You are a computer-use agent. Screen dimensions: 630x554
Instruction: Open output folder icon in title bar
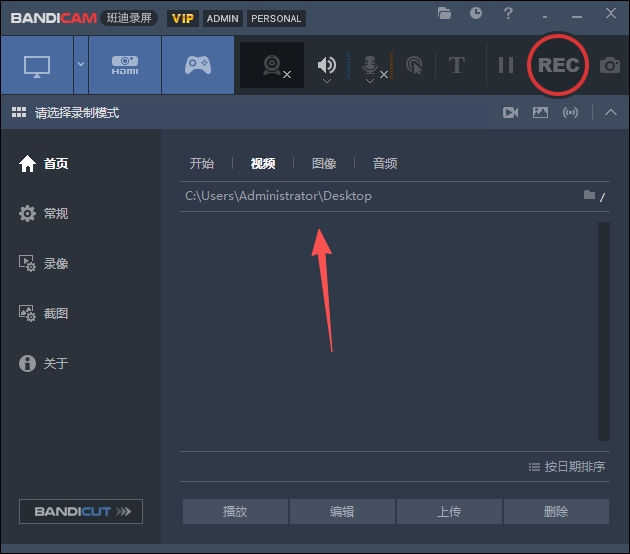444,14
